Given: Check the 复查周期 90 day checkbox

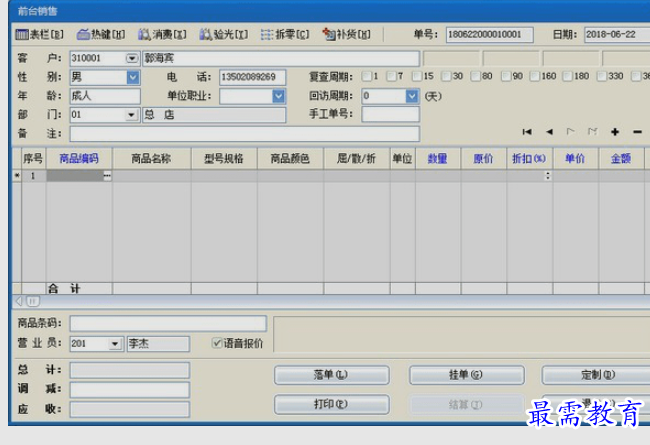Looking at the screenshot, I should click(506, 76).
